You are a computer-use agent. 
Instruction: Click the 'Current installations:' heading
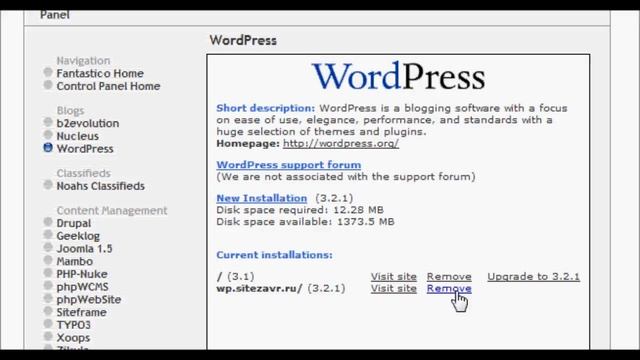pyautogui.click(x=274, y=255)
